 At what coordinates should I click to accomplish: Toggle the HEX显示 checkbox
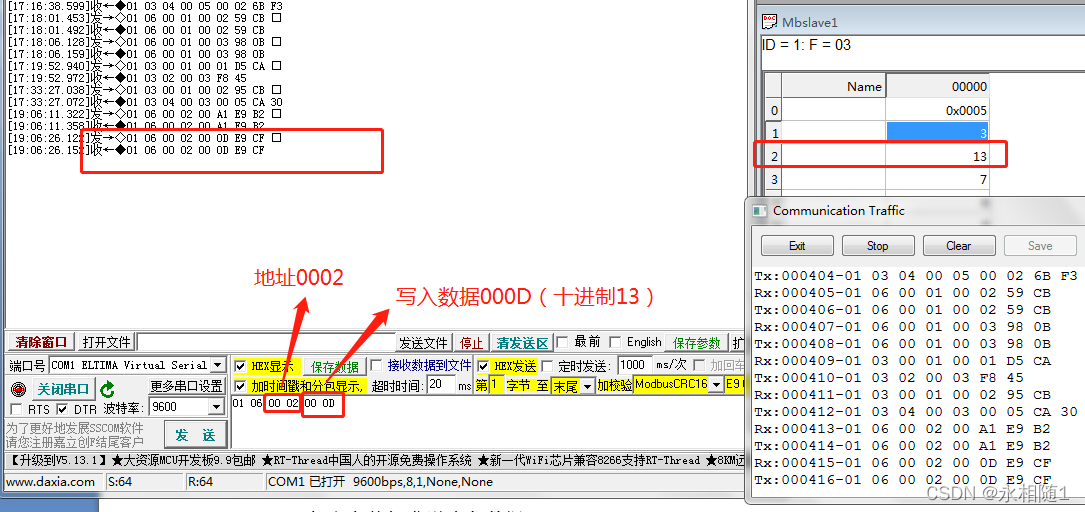tap(240, 365)
